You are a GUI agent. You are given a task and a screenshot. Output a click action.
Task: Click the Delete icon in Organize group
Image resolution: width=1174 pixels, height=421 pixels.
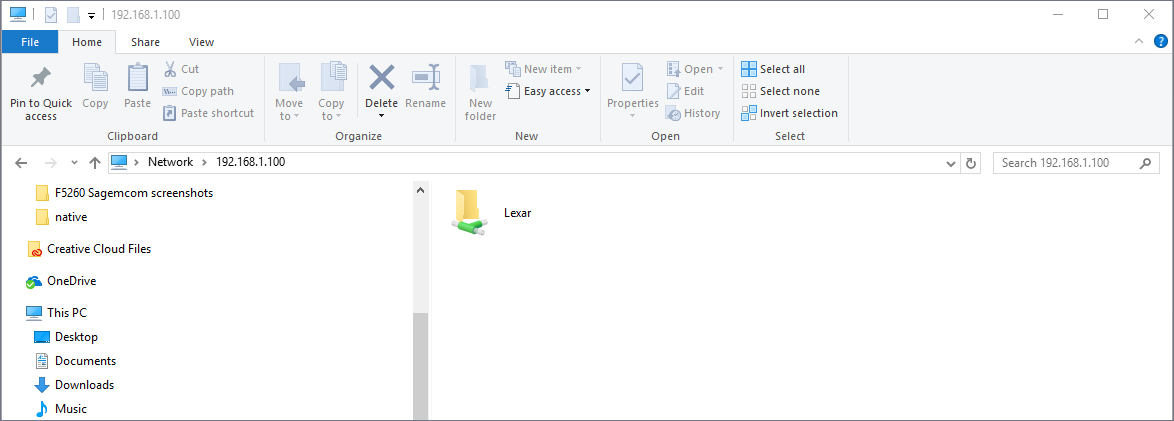pos(381,78)
